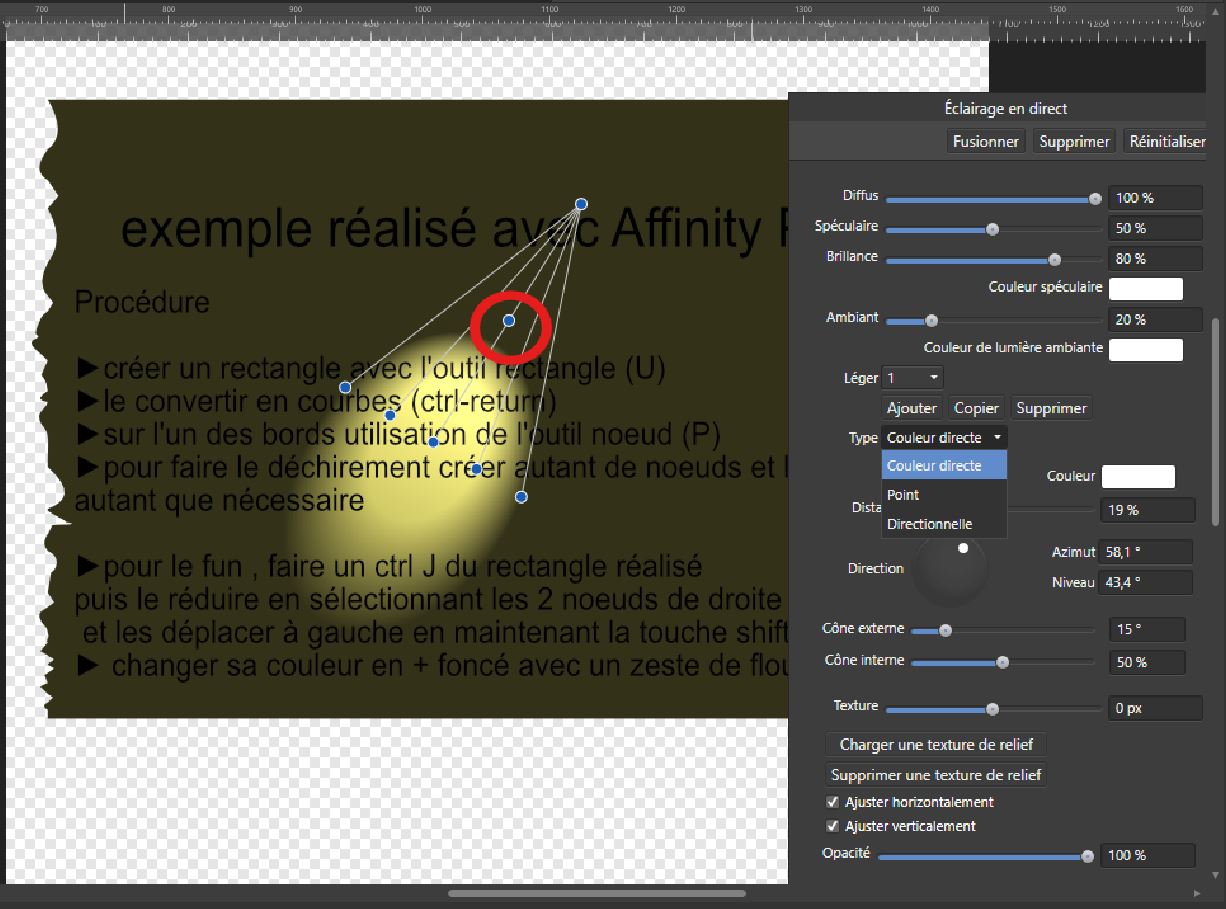The image size is (1226, 909).
Task: Click the Supprimer button beside Fusionner
Action: pos(1074,142)
